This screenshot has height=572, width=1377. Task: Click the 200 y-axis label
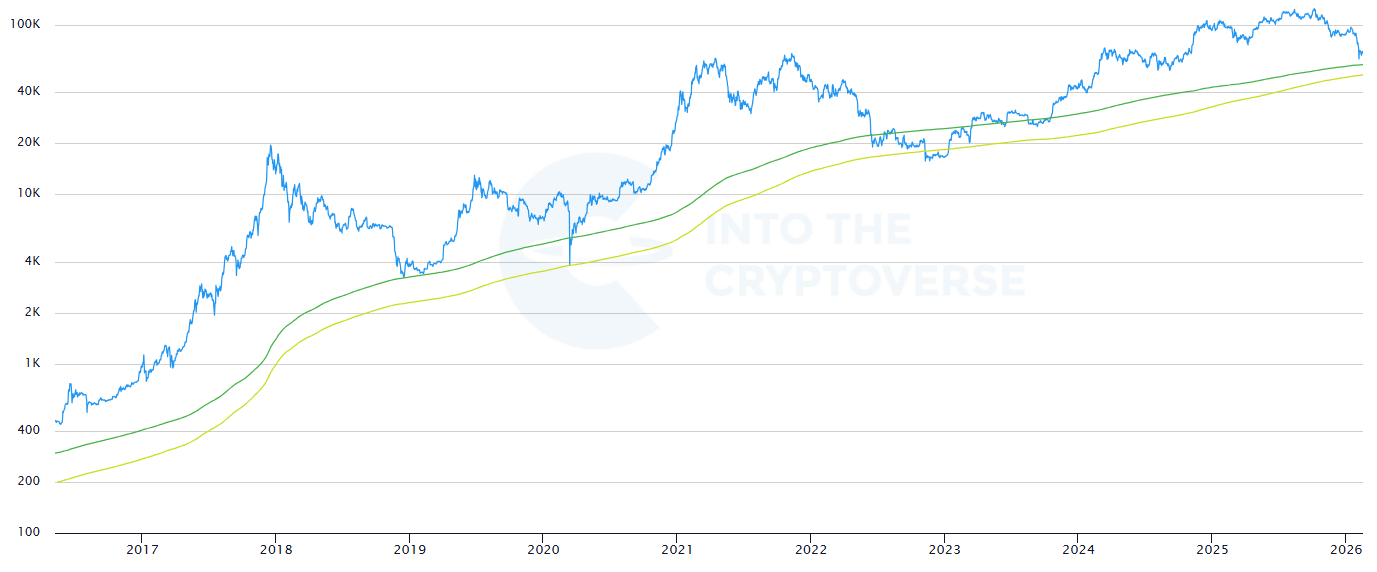[x=29, y=481]
